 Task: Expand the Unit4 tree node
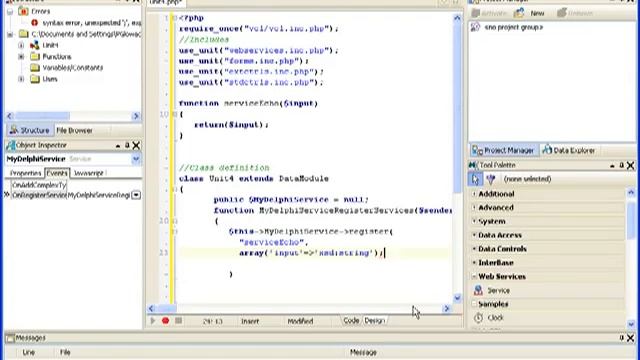coord(21,45)
